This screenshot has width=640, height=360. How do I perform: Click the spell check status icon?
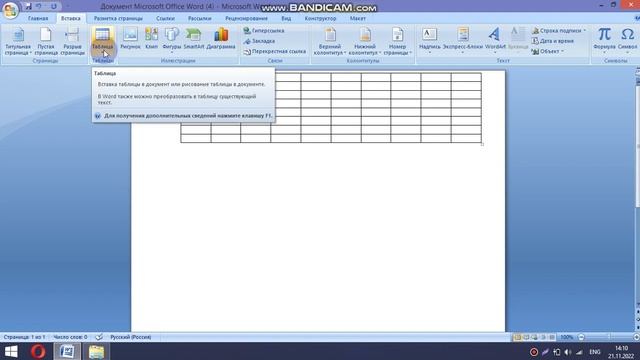99,337
